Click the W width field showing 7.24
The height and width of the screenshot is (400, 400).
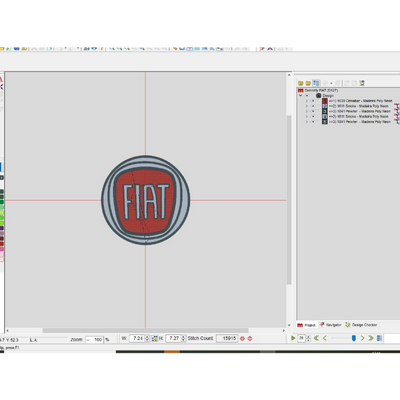137,338
